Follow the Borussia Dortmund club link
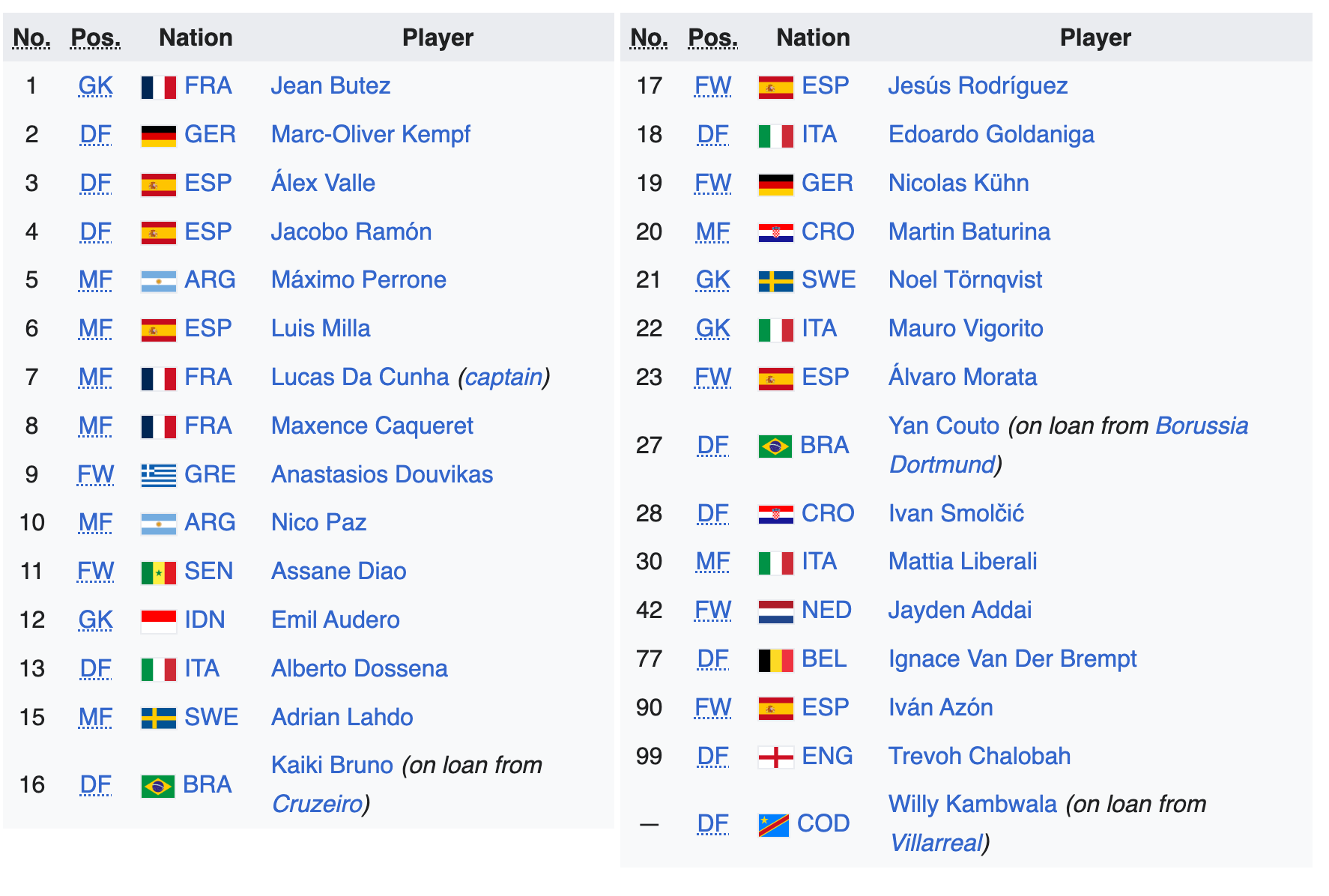Image resolution: width=1329 pixels, height=896 pixels. pos(1069,445)
